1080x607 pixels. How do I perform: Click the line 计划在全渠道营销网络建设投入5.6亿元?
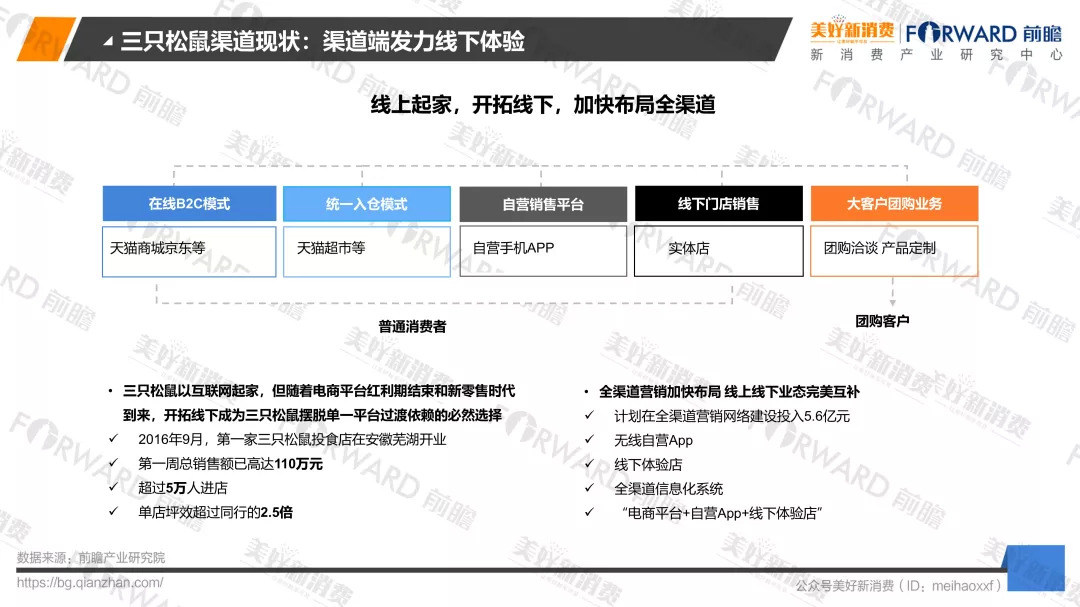click(x=731, y=416)
